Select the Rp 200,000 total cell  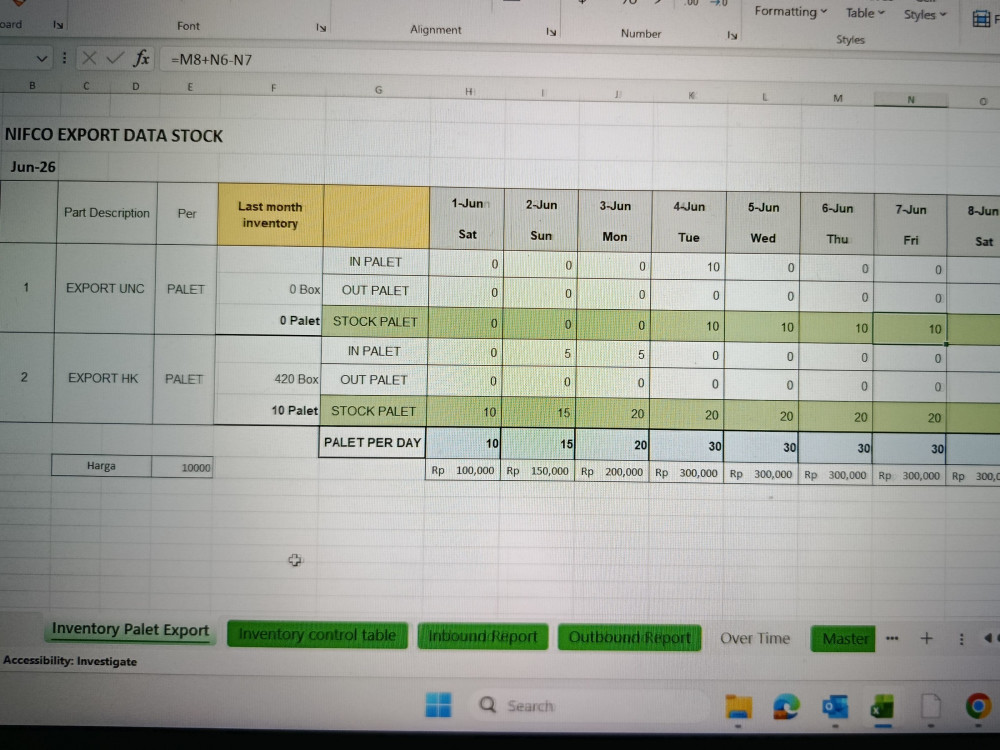coord(612,472)
